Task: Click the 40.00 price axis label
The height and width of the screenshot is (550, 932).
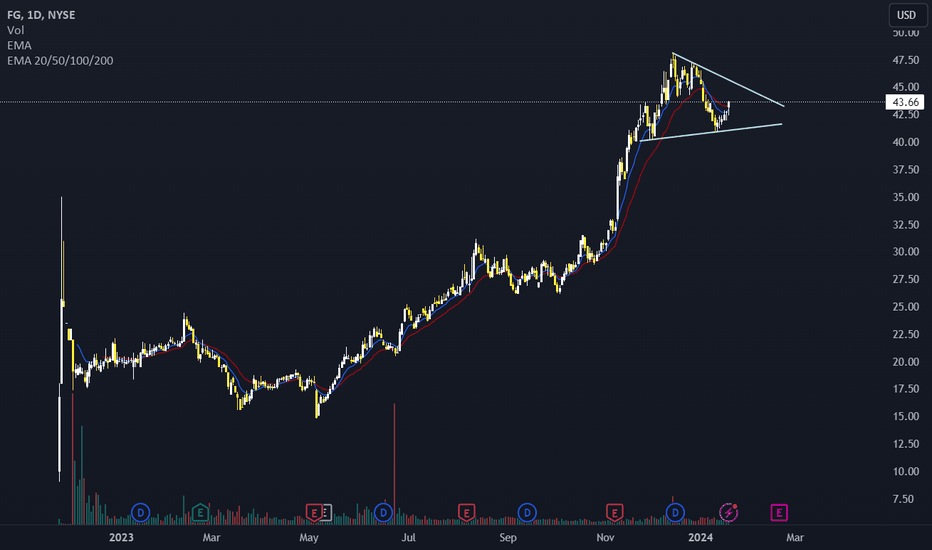Action: coord(906,142)
